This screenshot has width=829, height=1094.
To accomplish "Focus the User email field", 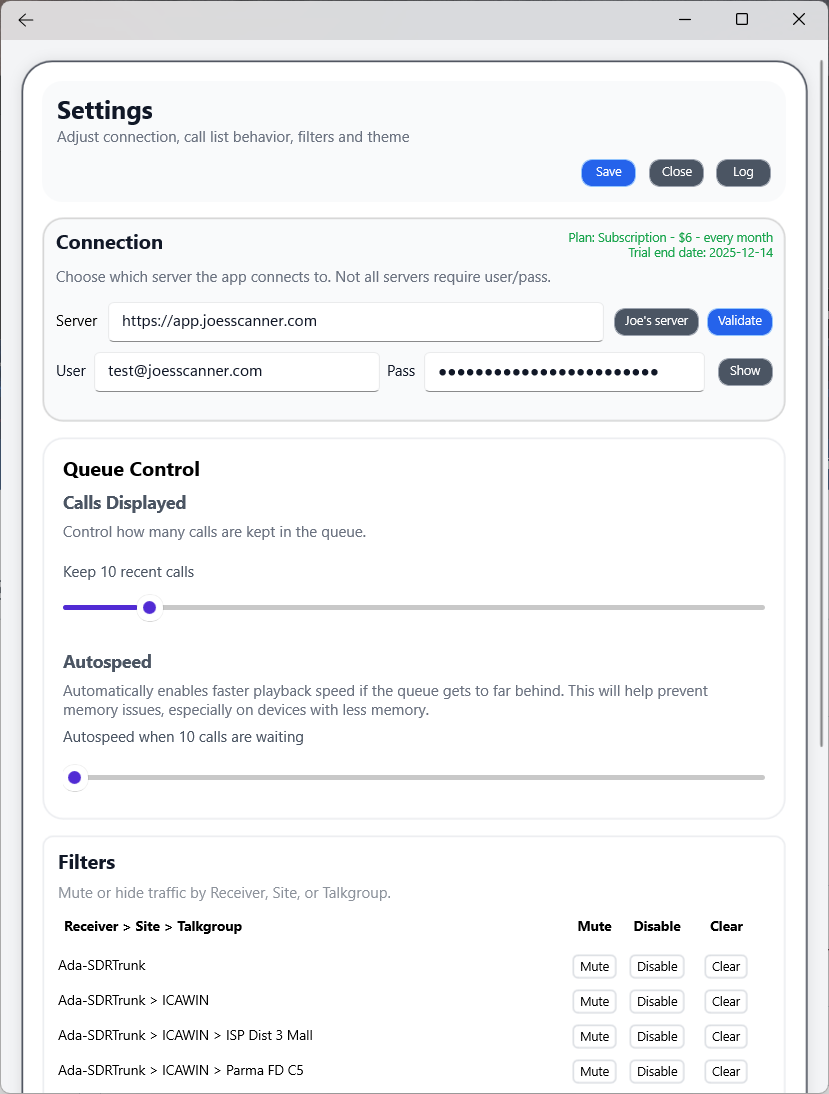I will click(237, 371).
